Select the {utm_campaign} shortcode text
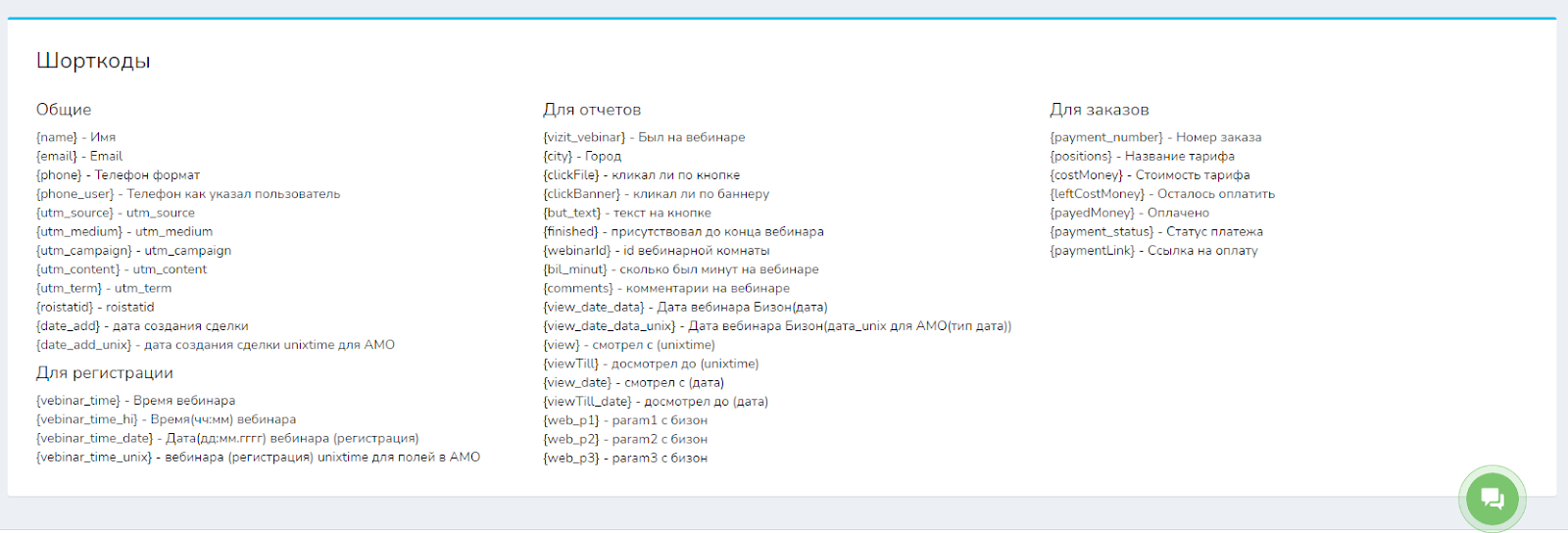Image resolution: width=1568 pixels, height=533 pixels. tap(133, 251)
